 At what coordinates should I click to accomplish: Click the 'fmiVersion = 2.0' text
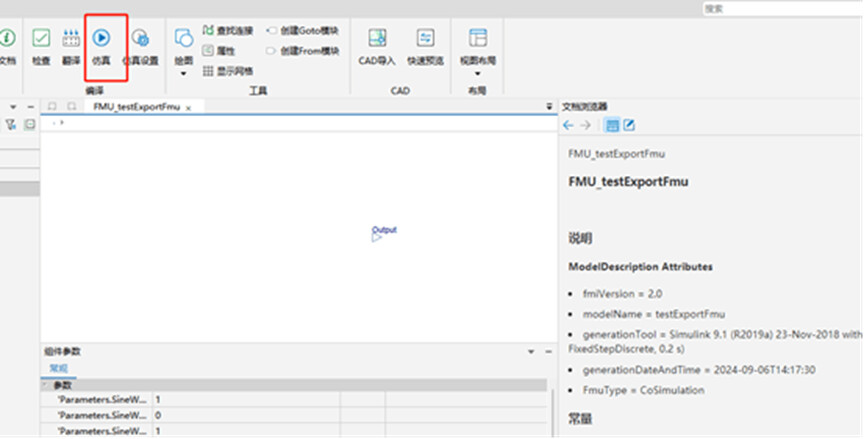click(623, 294)
